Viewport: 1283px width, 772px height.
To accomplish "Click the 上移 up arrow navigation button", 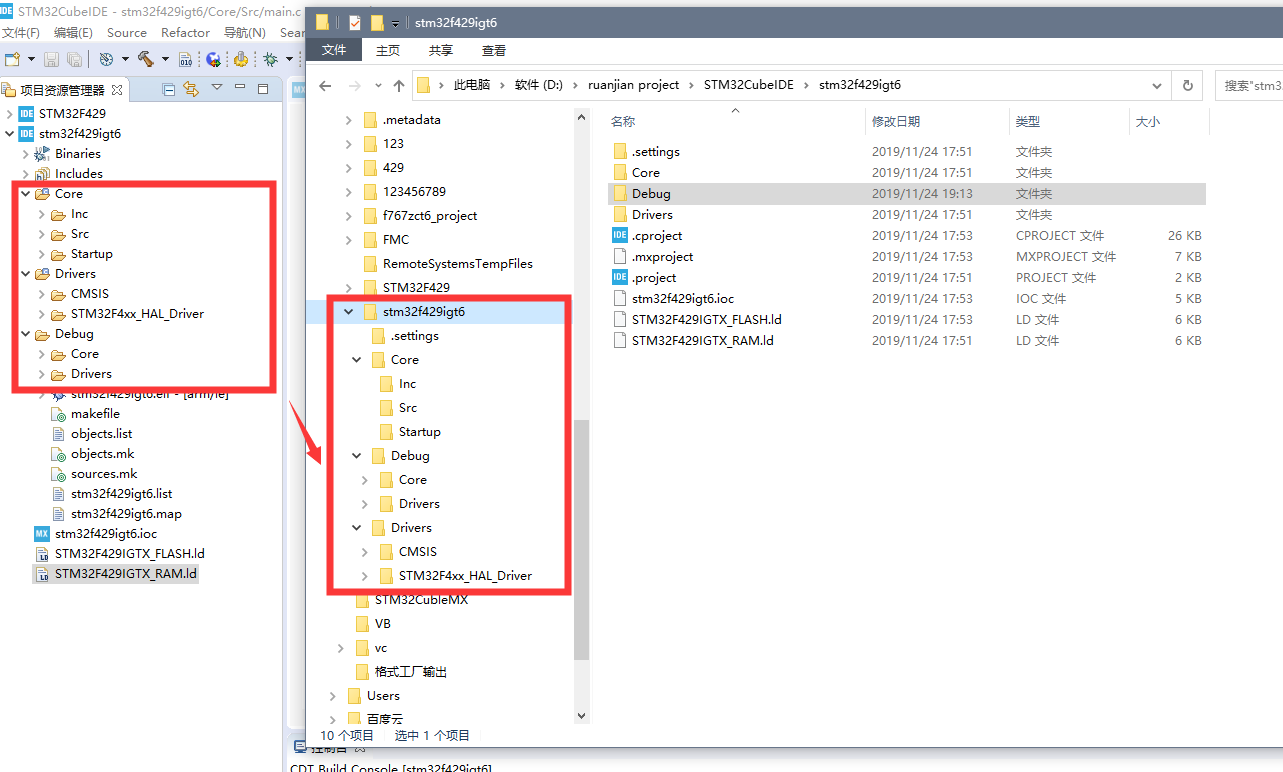I will (x=397, y=85).
